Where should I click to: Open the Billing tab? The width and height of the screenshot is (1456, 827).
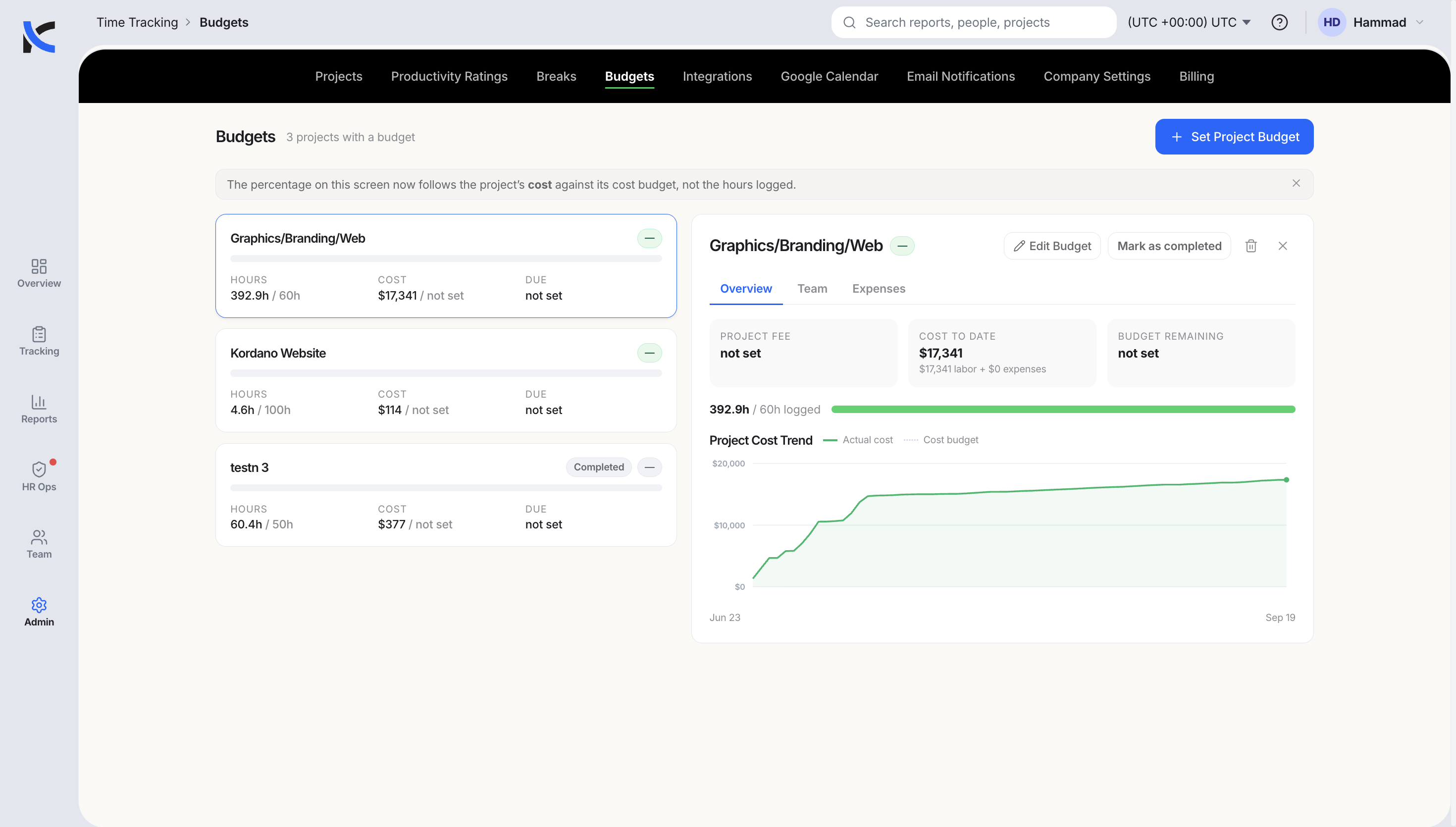point(1196,76)
